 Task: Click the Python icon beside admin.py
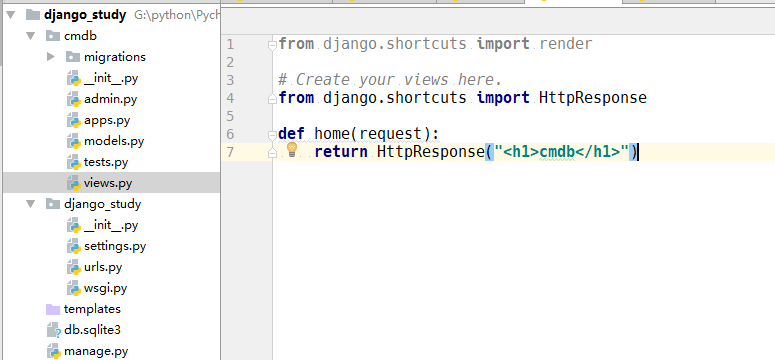[x=74, y=99]
